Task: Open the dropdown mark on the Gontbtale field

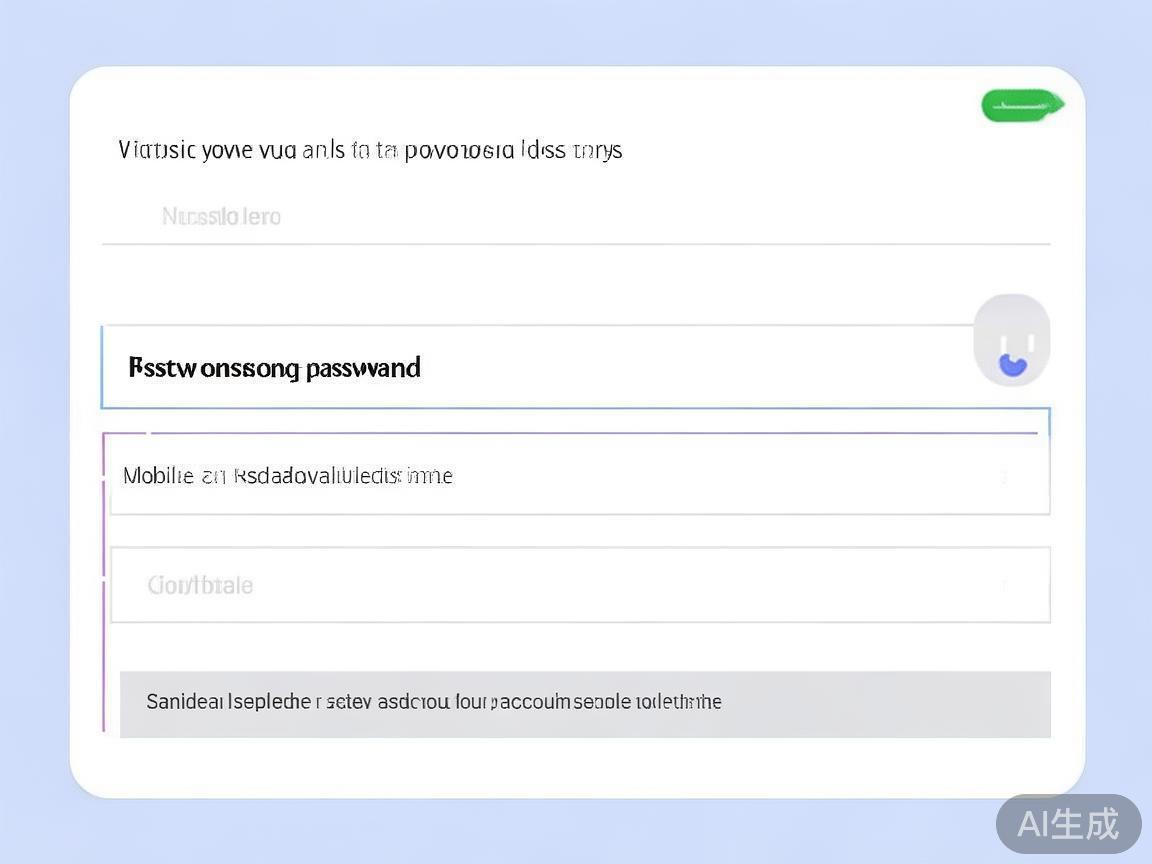Action: click(1004, 585)
